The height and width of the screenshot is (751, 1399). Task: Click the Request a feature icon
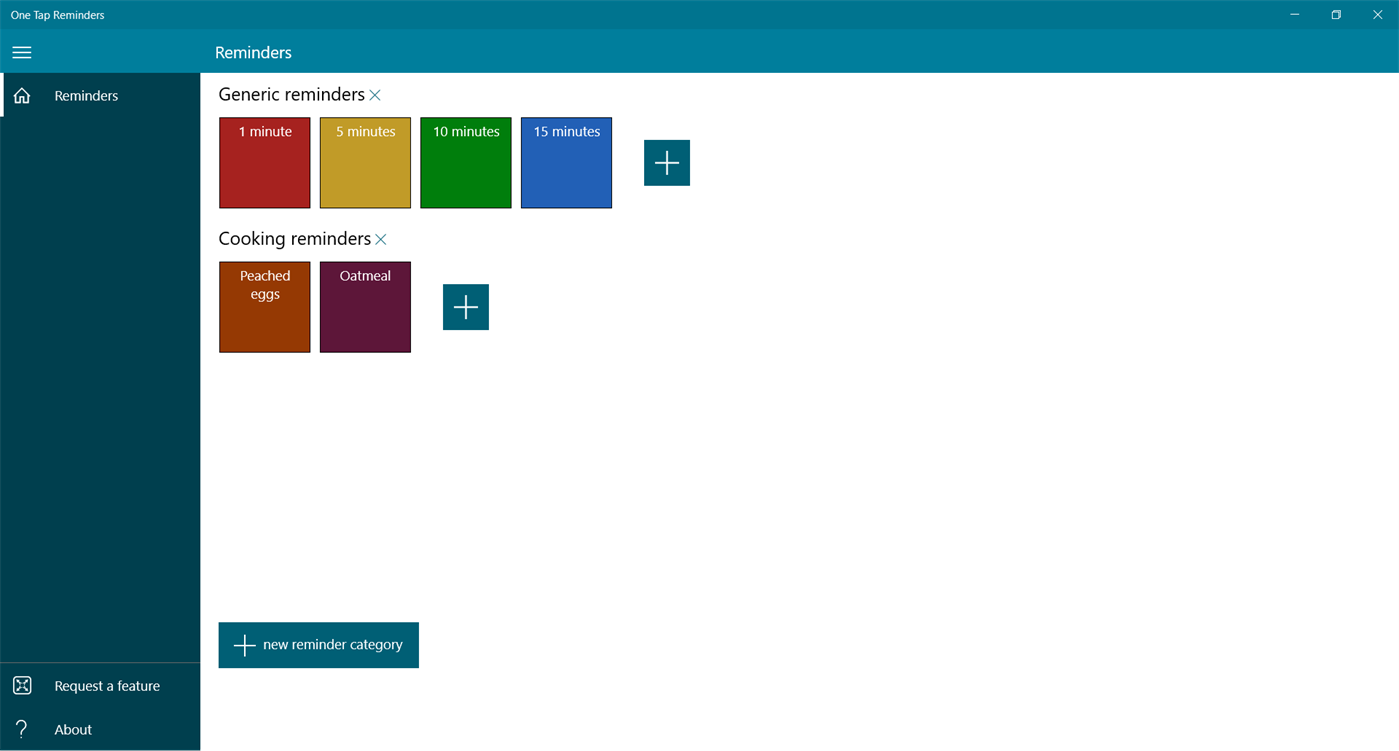point(21,685)
